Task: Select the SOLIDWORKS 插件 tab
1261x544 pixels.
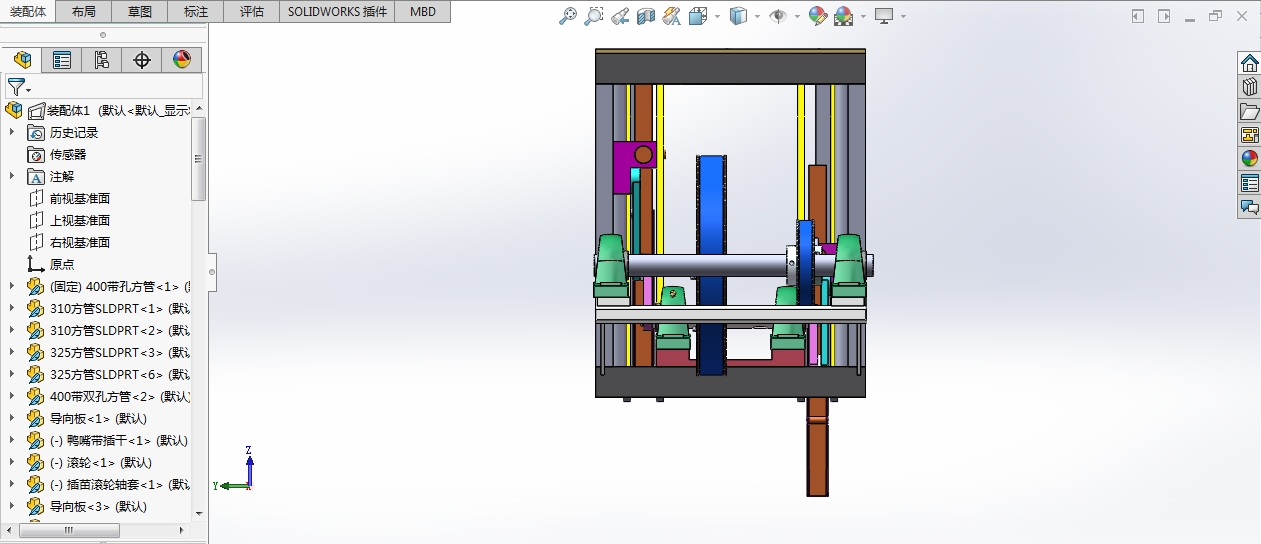Action: click(x=338, y=12)
